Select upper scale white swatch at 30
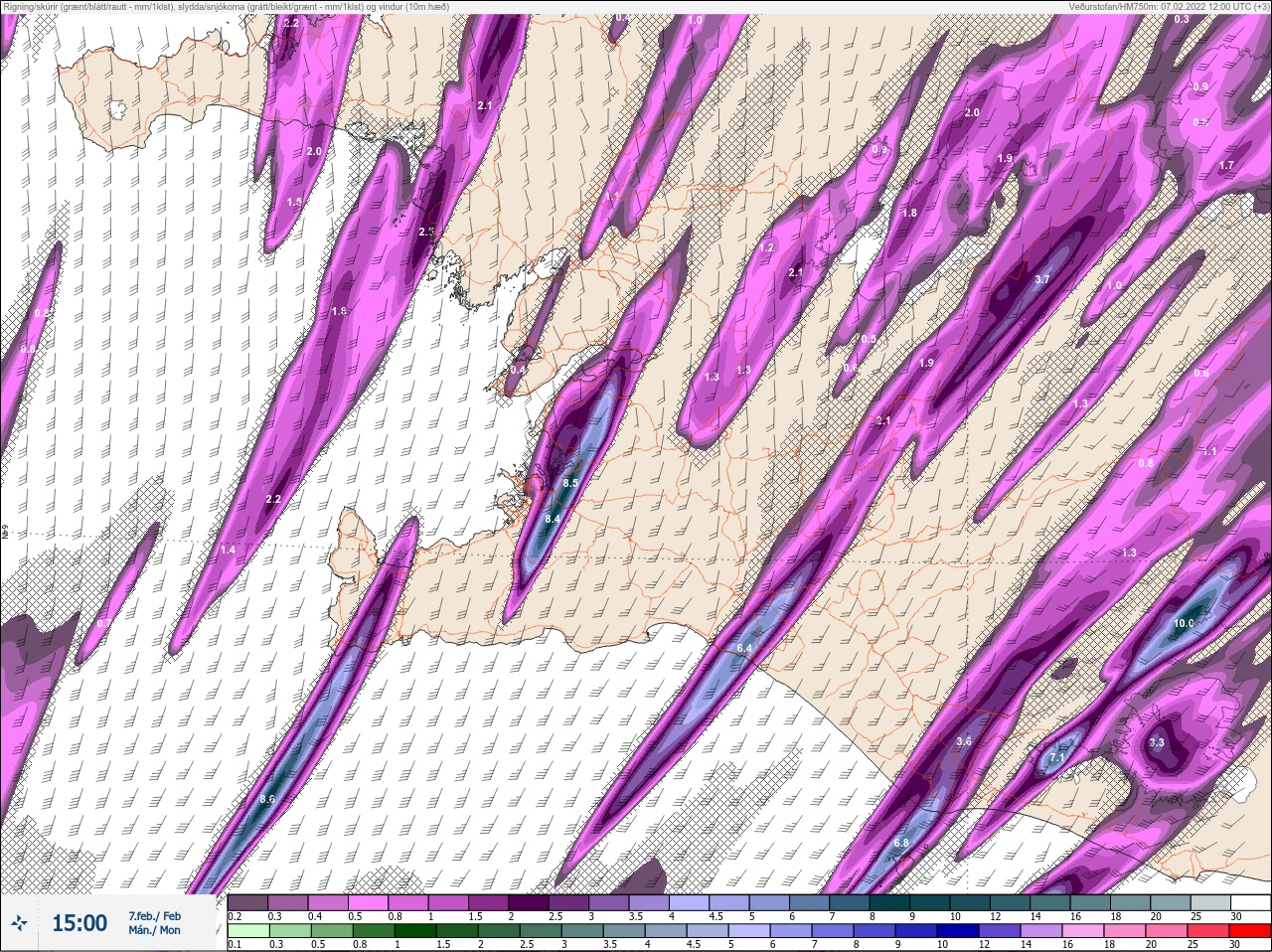The width and height of the screenshot is (1272, 952). click(x=1252, y=902)
